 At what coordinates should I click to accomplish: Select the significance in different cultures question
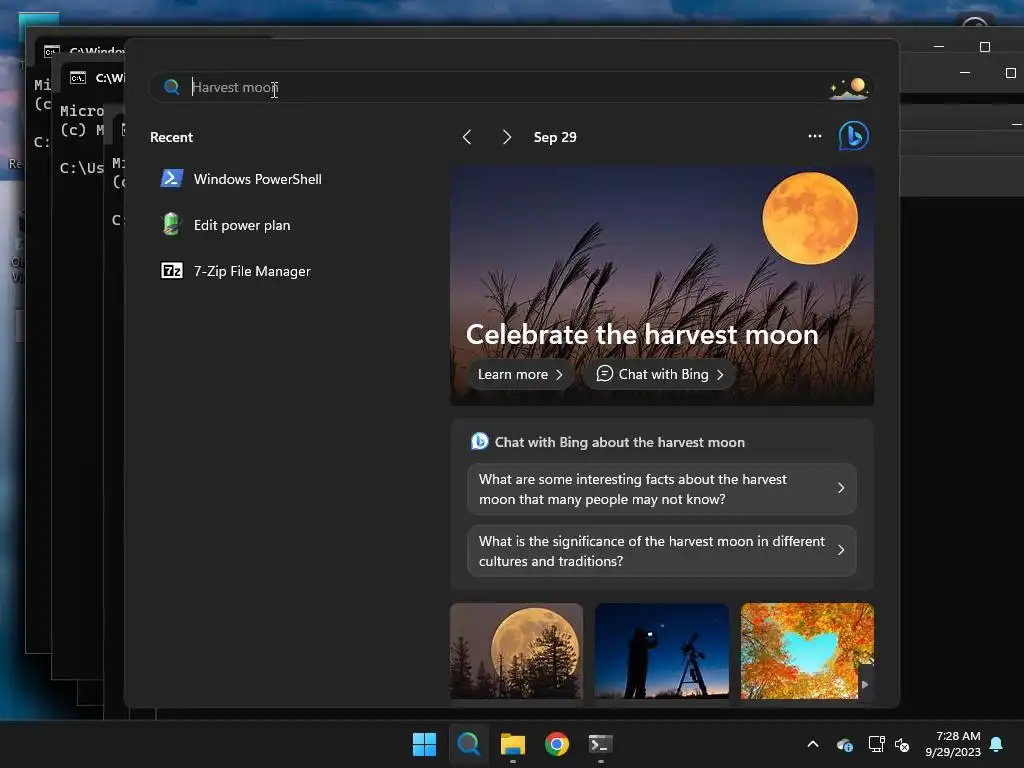662,551
